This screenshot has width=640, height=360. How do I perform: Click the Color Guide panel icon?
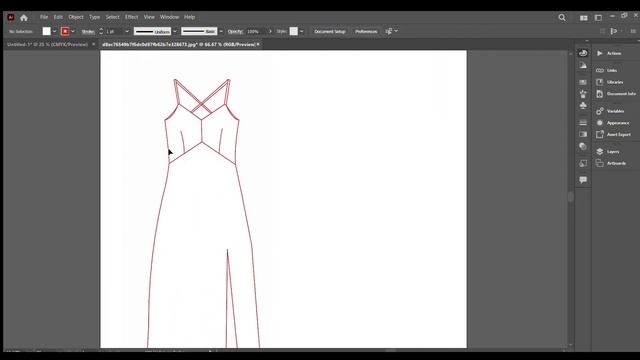click(x=583, y=65)
